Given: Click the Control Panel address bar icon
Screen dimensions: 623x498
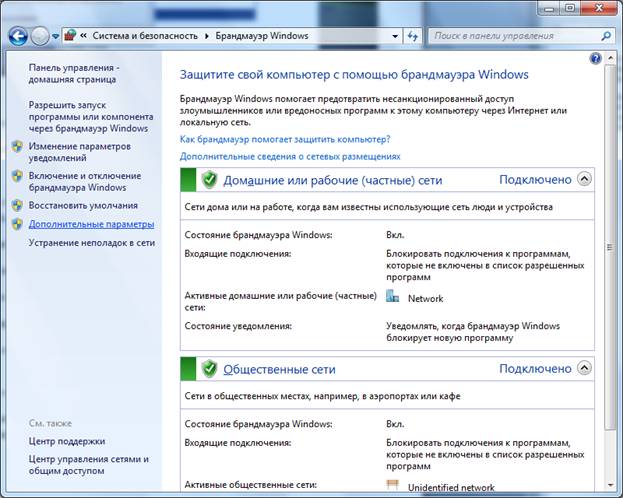Looking at the screenshot, I should coord(70,35).
